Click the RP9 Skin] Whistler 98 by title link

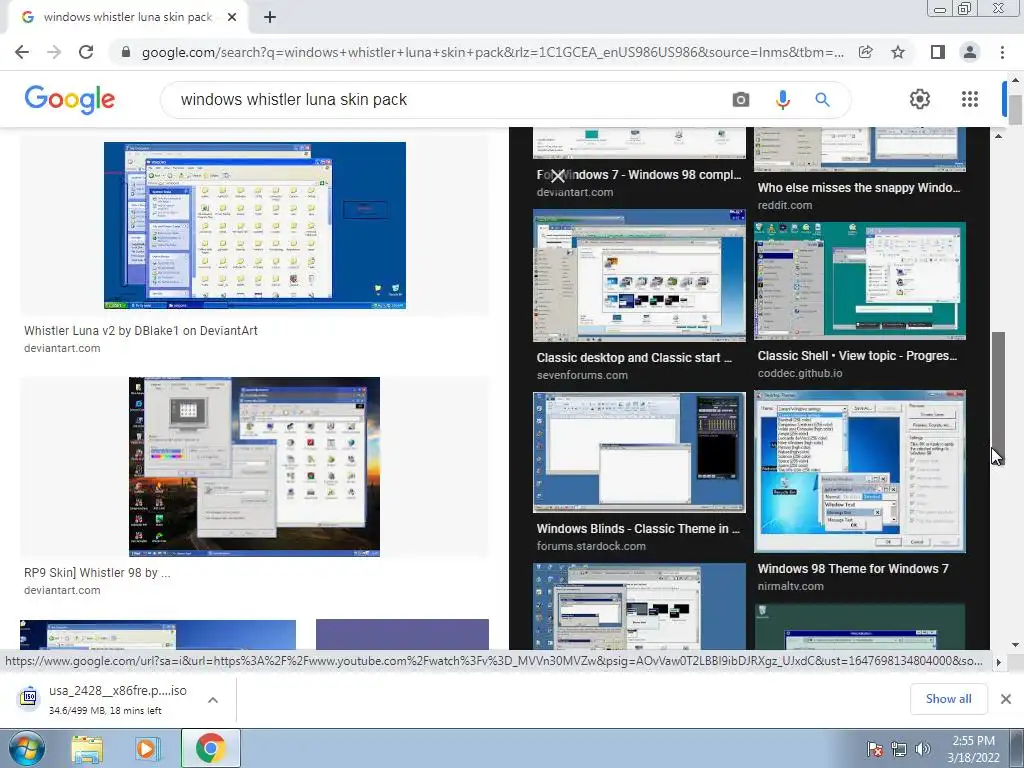point(97,573)
